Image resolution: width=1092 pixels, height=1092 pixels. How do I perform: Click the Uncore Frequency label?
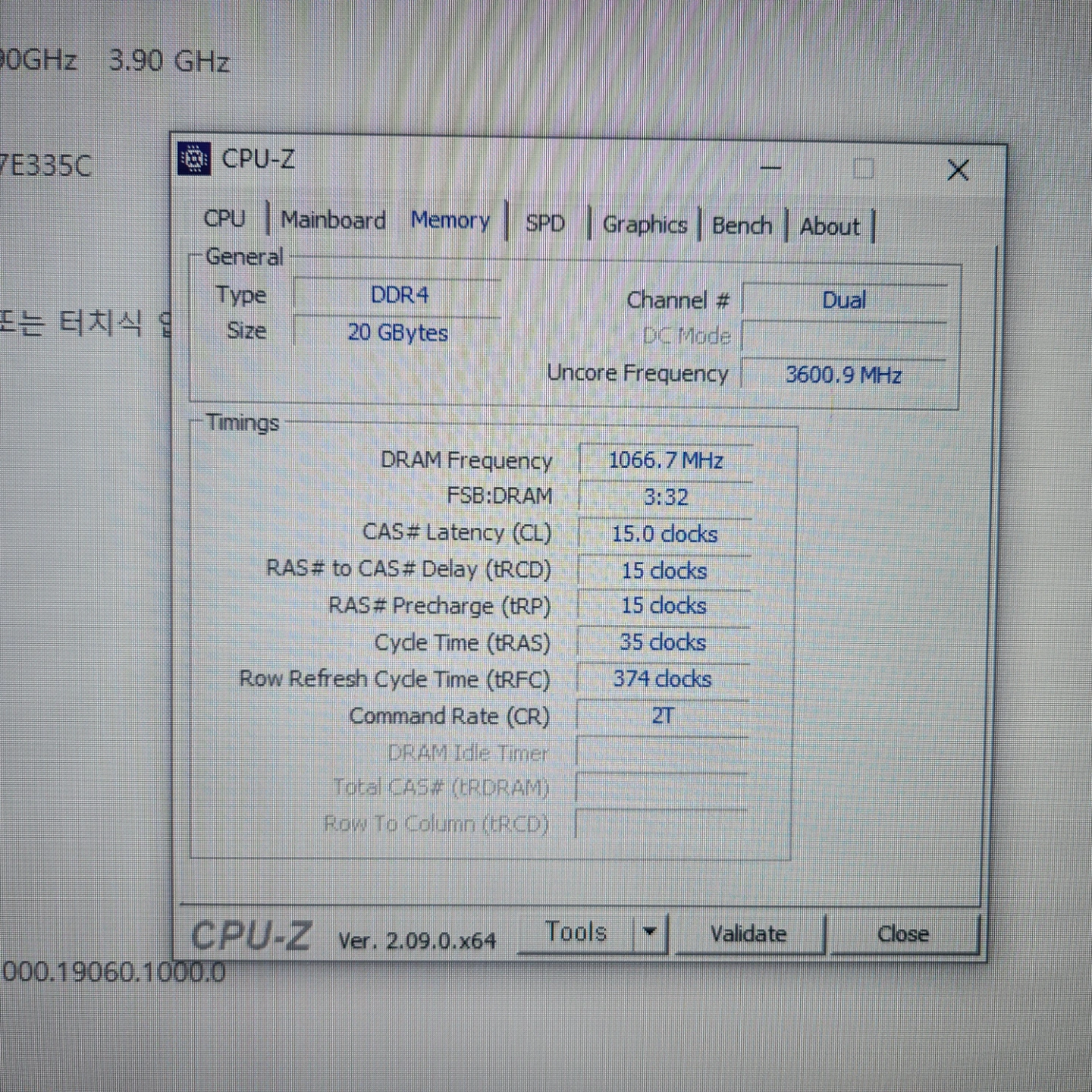(638, 373)
